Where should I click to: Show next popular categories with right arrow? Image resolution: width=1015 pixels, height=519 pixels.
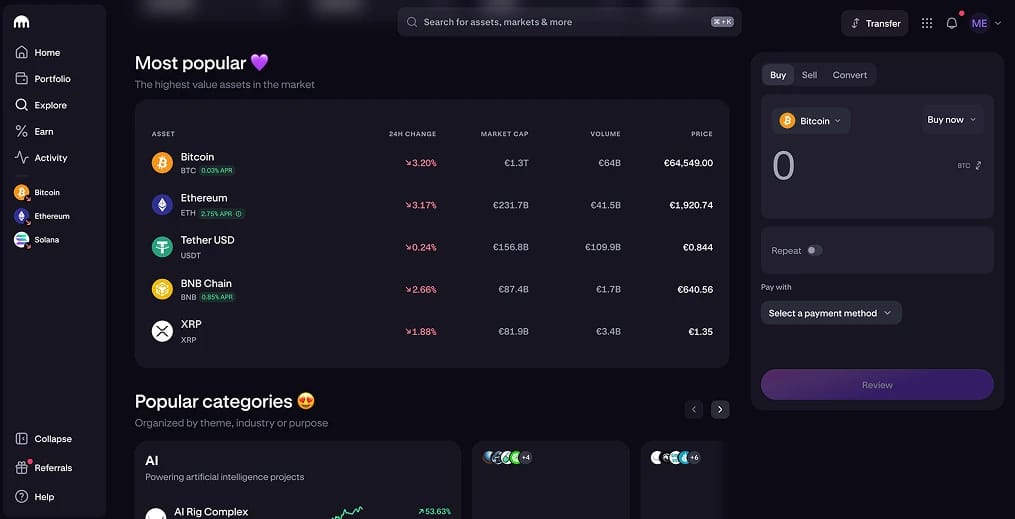[720, 409]
